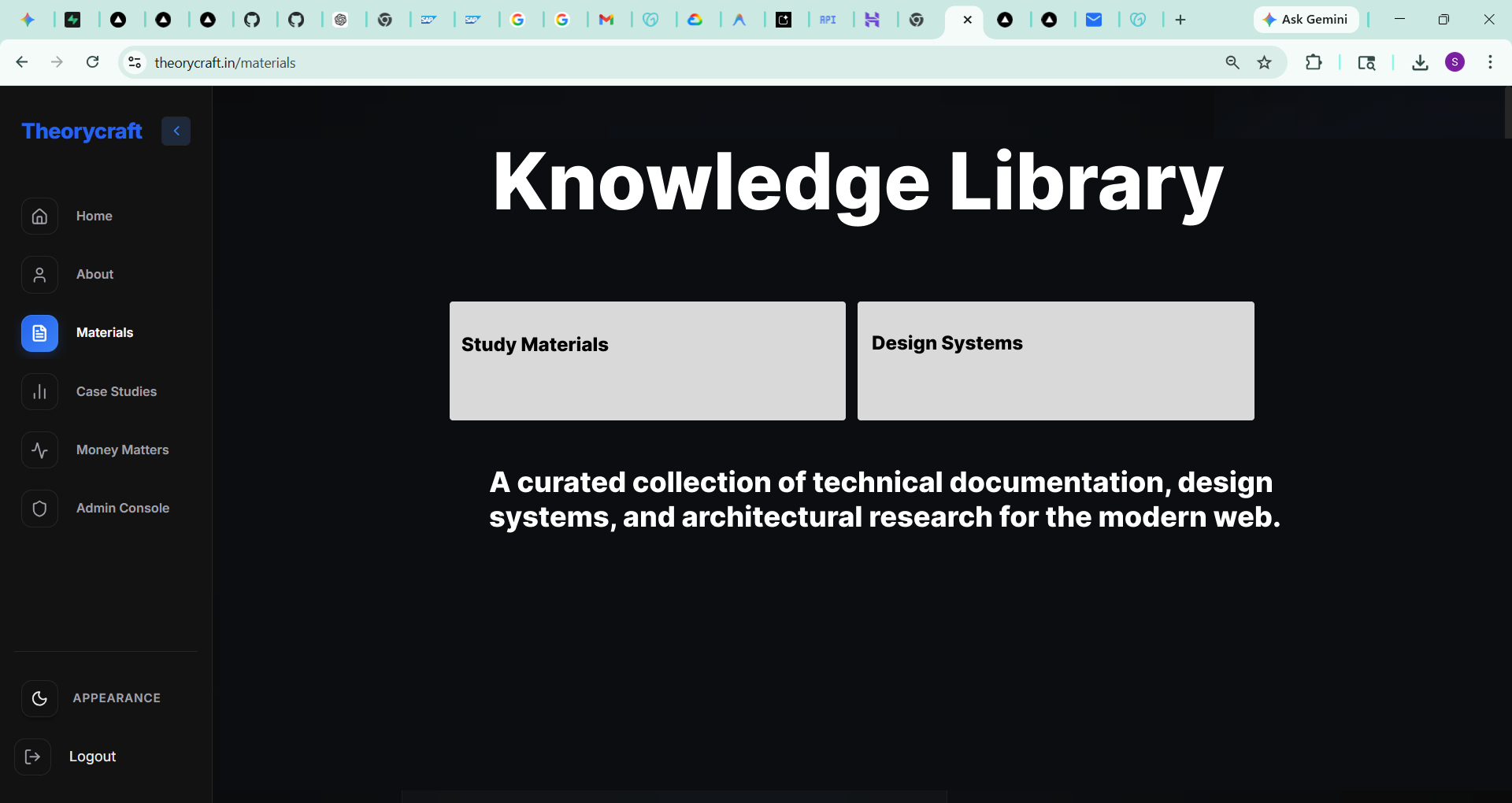The width and height of the screenshot is (1512, 803).
Task: Click Ask Gemini button
Action: pos(1306,20)
